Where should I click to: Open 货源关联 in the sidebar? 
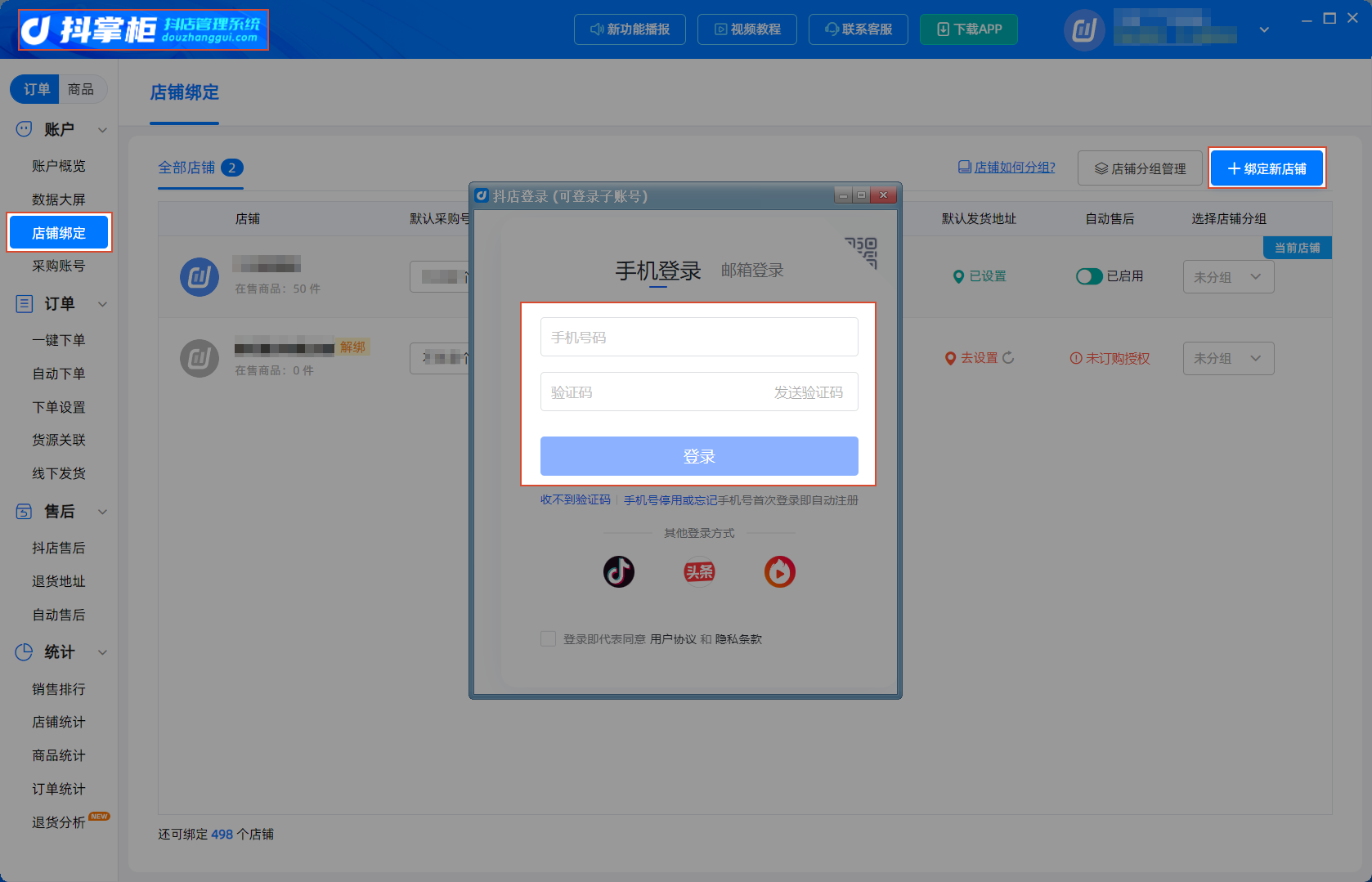[59, 440]
